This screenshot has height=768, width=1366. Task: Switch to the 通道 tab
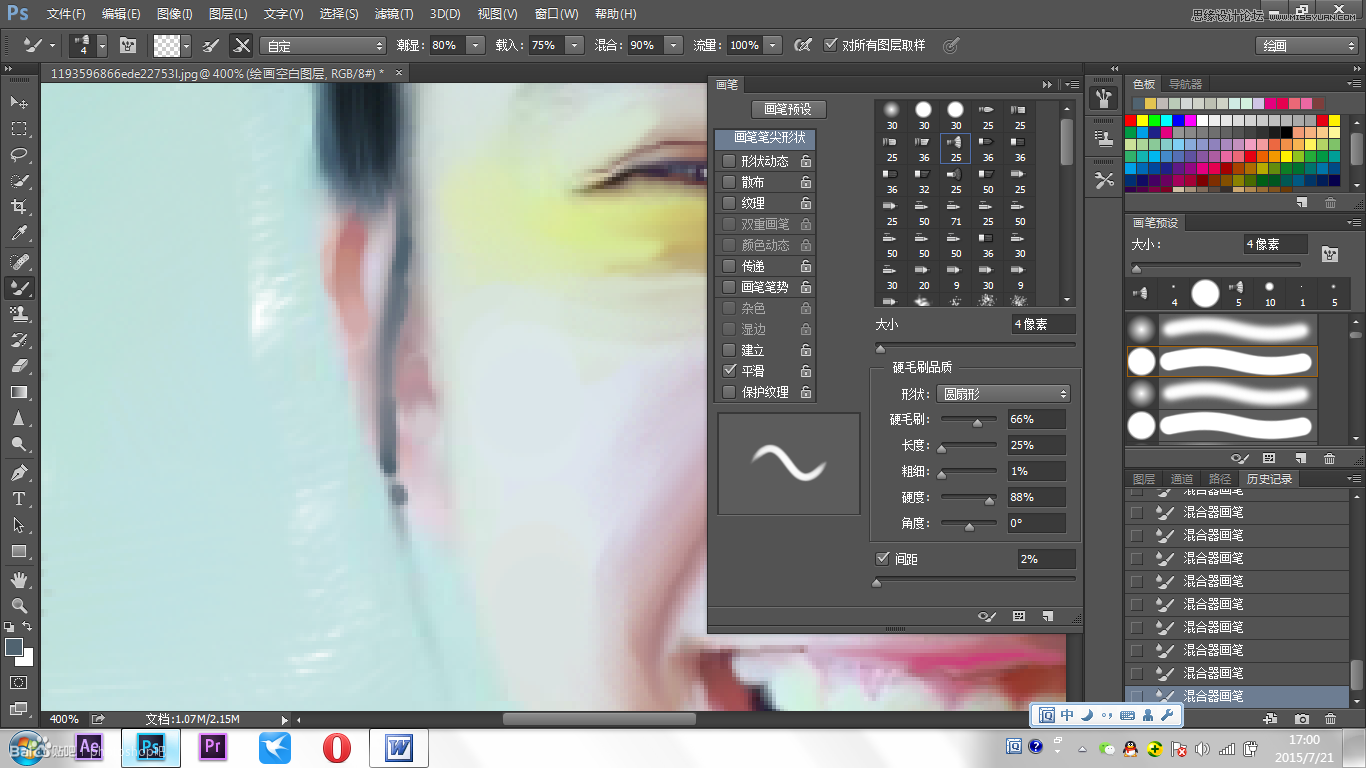click(1182, 478)
